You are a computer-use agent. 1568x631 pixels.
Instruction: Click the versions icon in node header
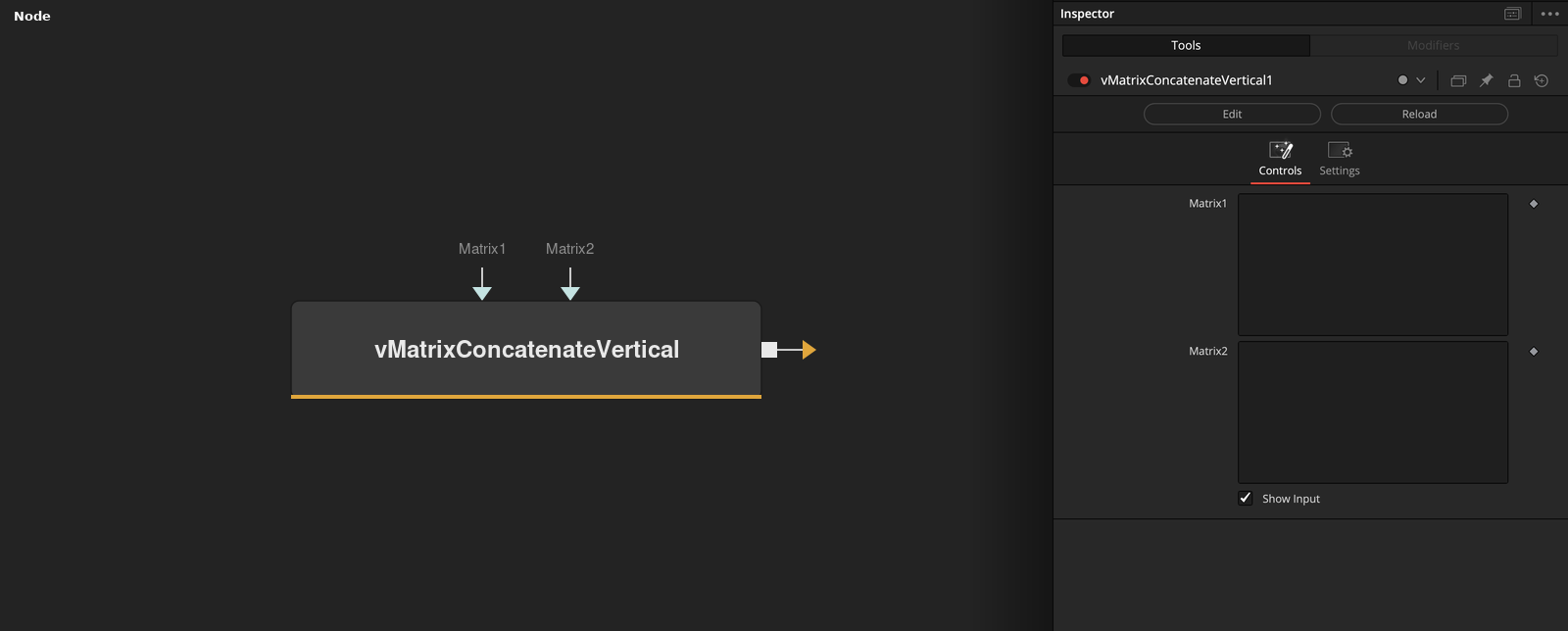pos(1458,80)
